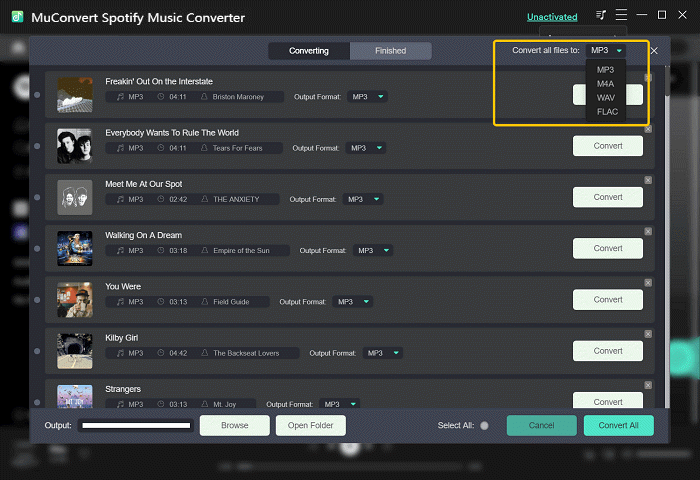Viewport: 700px width, 480px height.
Task: Remove Walking On A Dream row
Action: (x=648, y=231)
